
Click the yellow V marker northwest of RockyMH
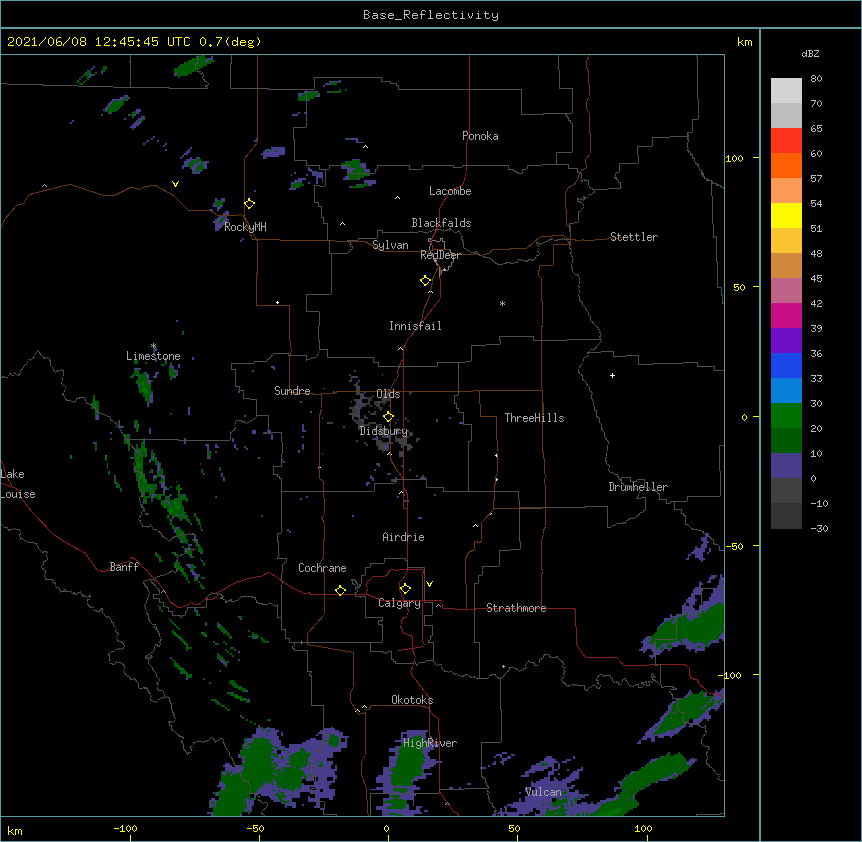point(175,184)
